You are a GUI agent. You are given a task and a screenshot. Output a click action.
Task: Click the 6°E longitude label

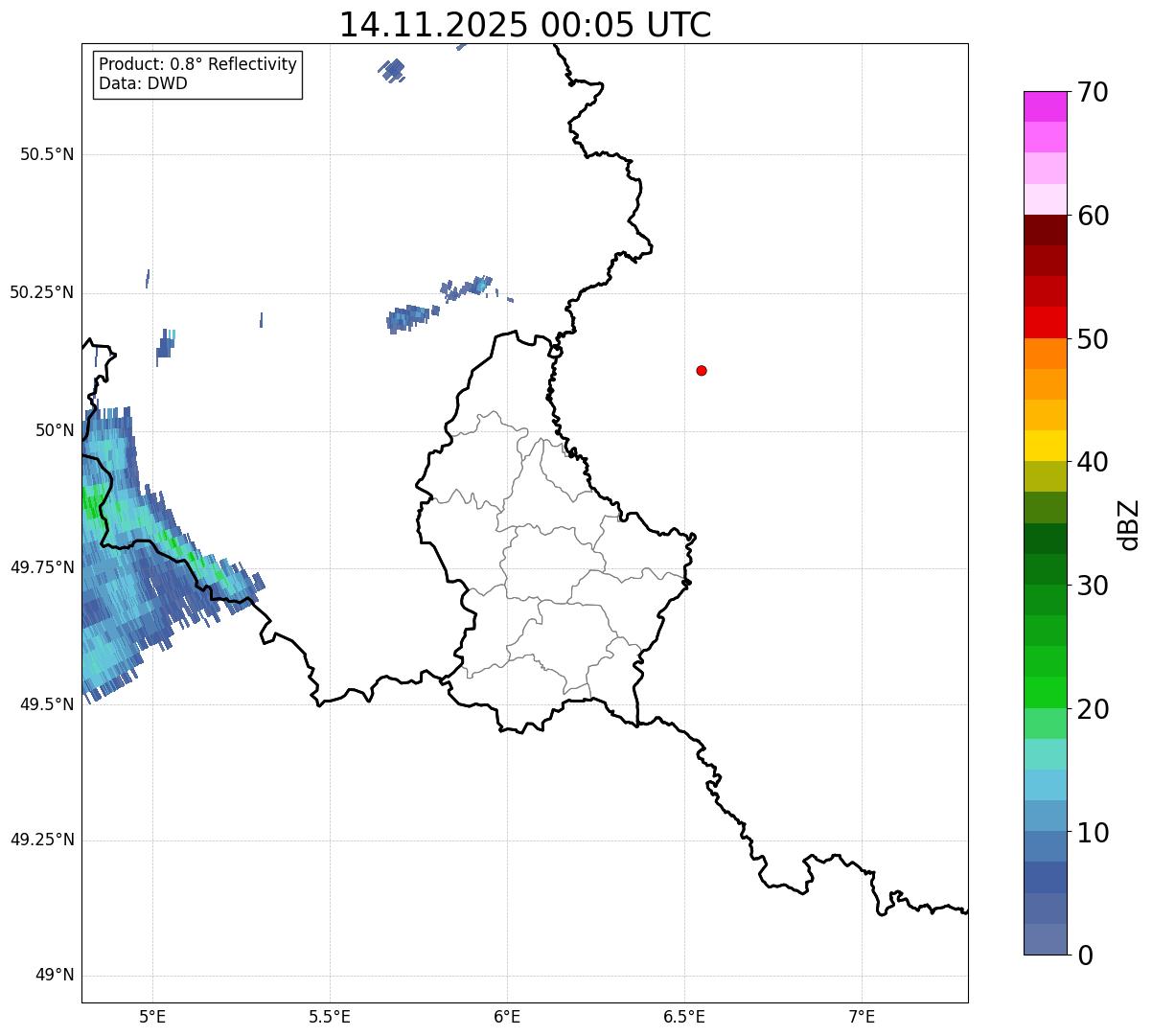(x=507, y=1016)
